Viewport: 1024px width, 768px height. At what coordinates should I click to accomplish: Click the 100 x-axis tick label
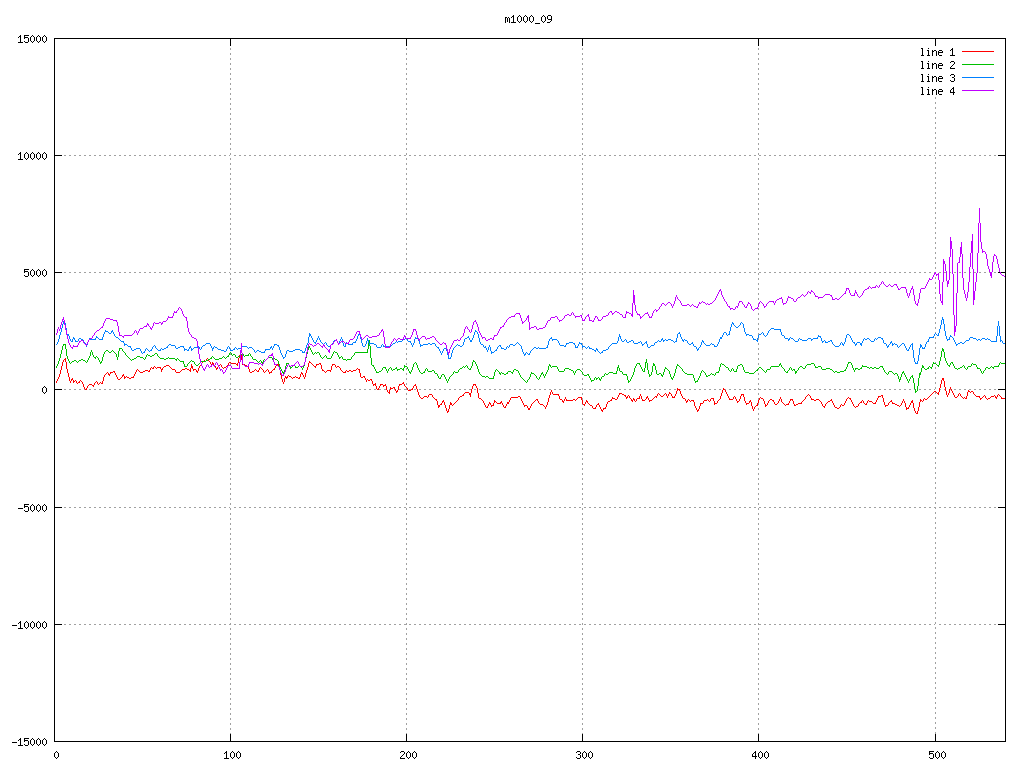coord(231,755)
